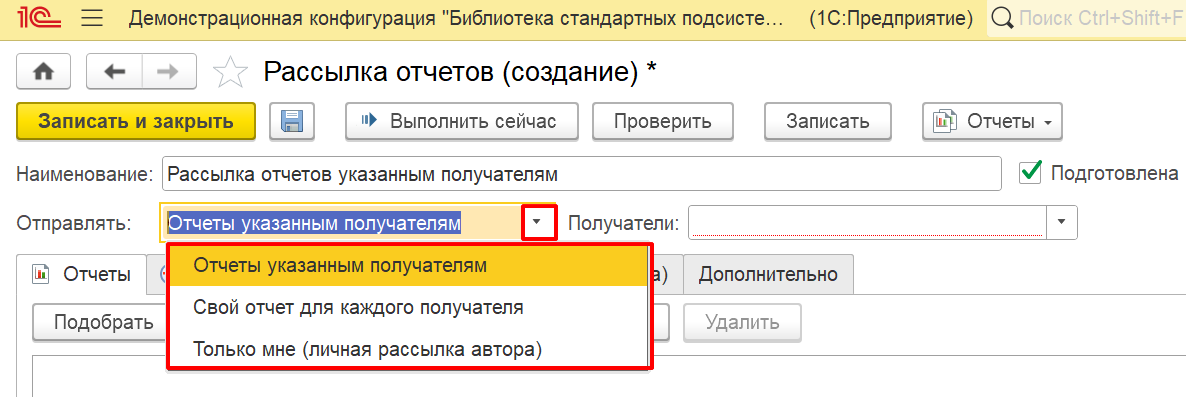The image size is (1186, 397).
Task: Save using the floppy disk icon
Action: [291, 121]
